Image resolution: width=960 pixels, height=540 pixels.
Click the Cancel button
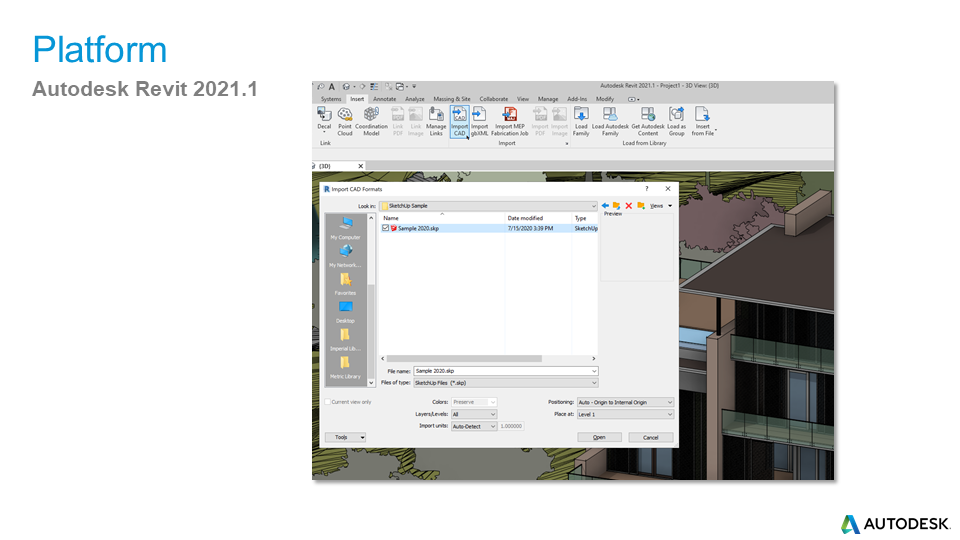tap(651, 437)
